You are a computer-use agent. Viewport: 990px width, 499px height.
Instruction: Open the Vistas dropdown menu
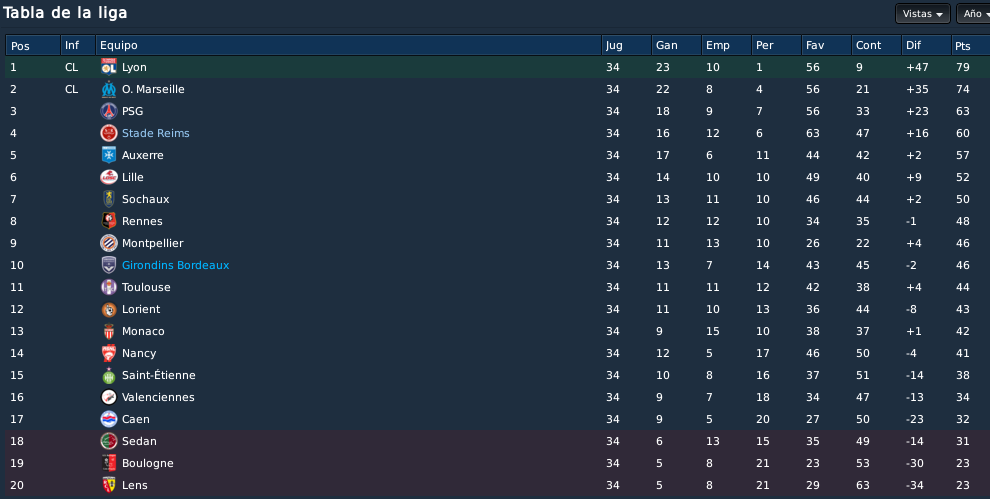point(922,14)
